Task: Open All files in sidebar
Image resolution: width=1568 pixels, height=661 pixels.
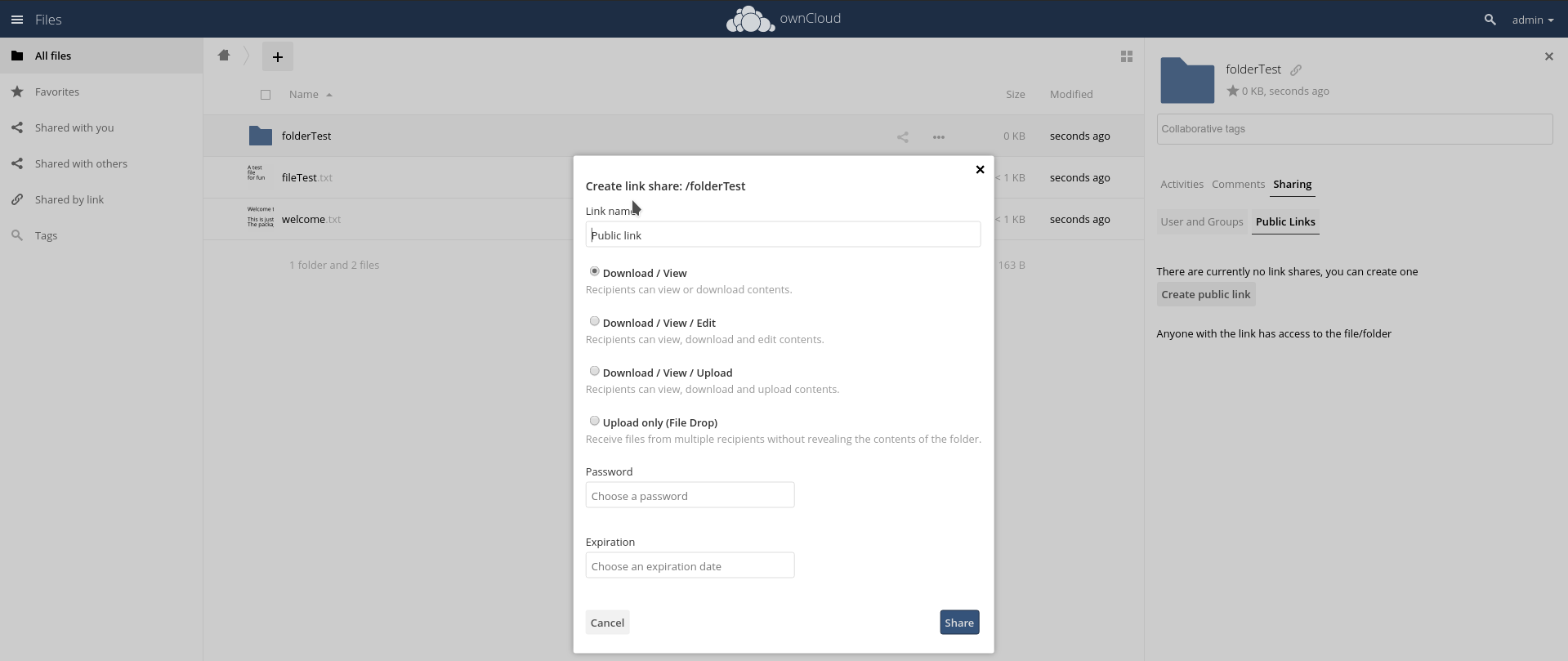Action: tap(101, 56)
